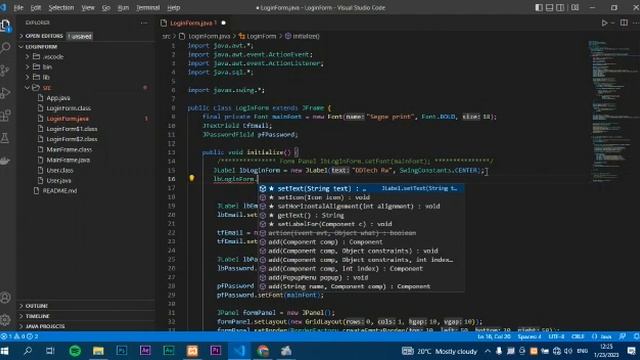The image size is (640, 360).
Task: Run the Java file with play icon
Action: (604, 23)
